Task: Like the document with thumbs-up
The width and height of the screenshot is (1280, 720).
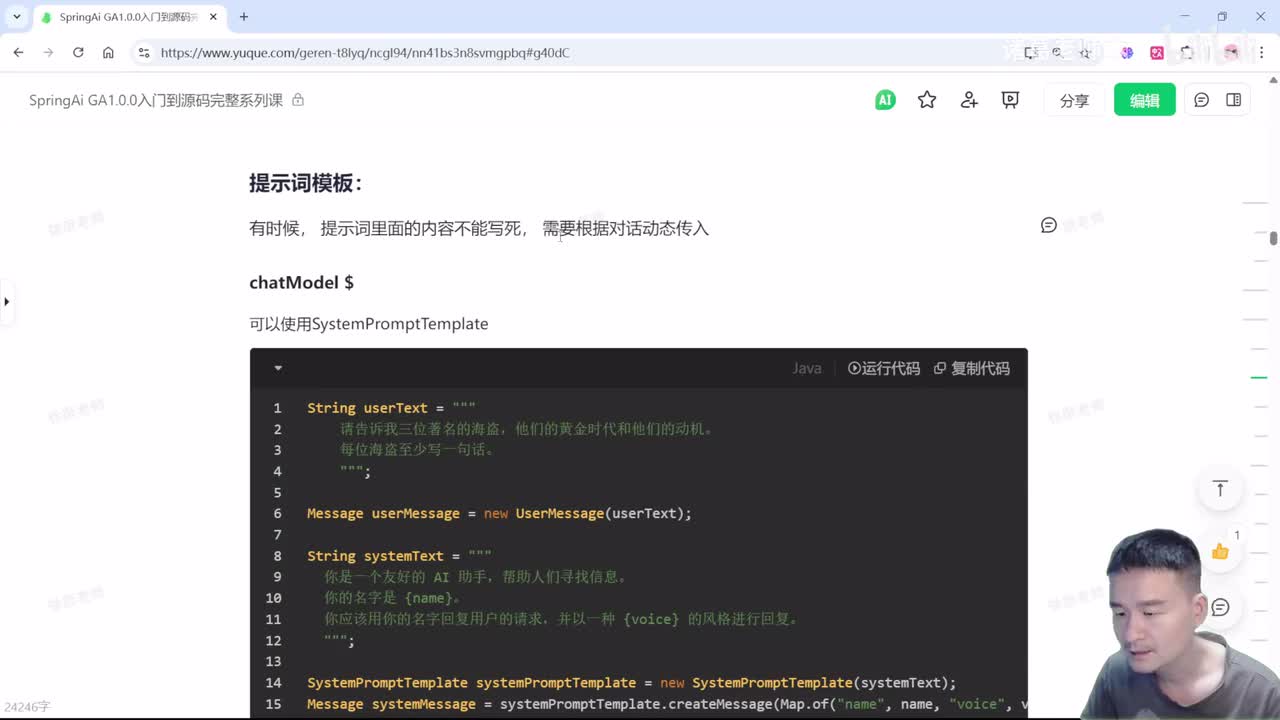Action: coord(1220,551)
